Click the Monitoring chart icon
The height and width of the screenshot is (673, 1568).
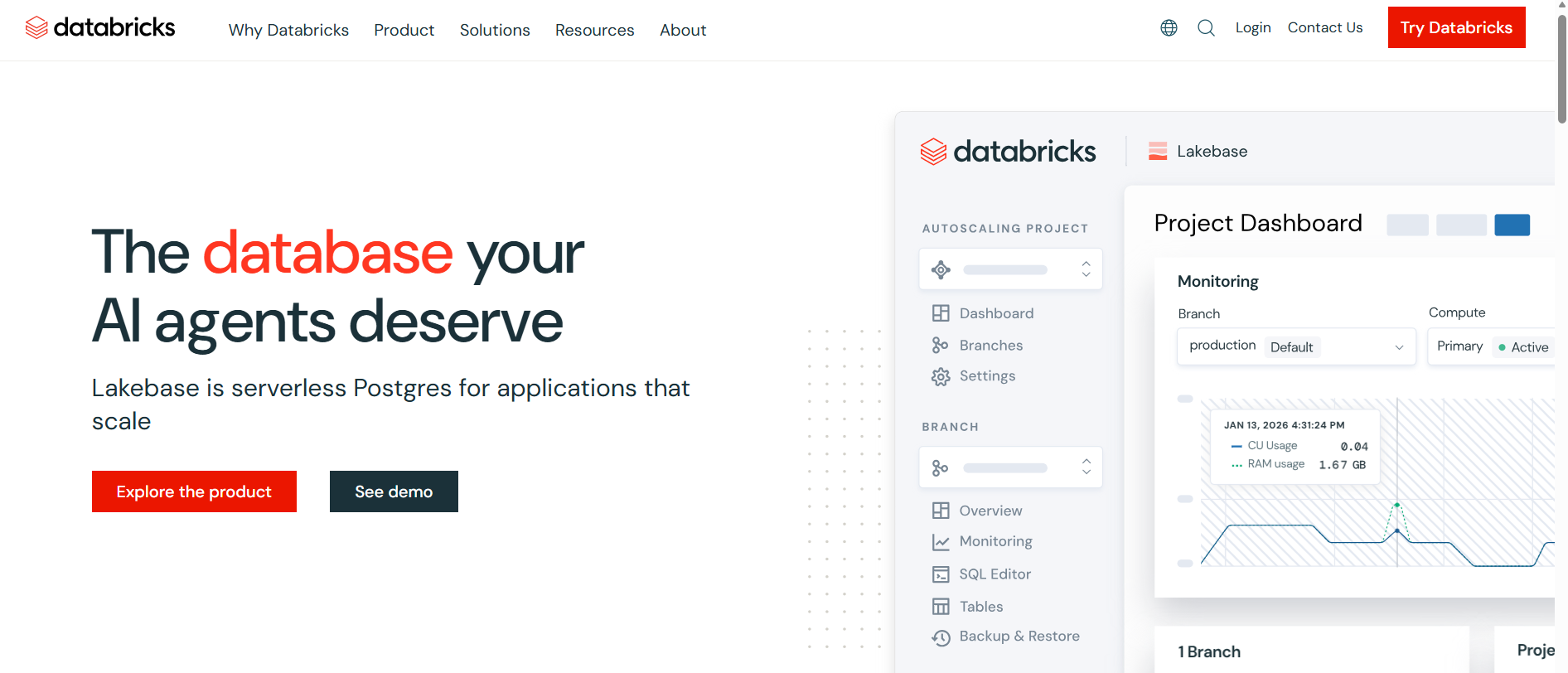click(941, 542)
